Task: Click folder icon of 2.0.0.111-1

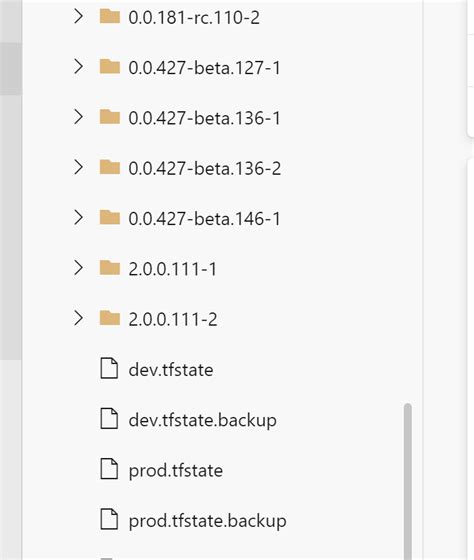Action: point(110,268)
